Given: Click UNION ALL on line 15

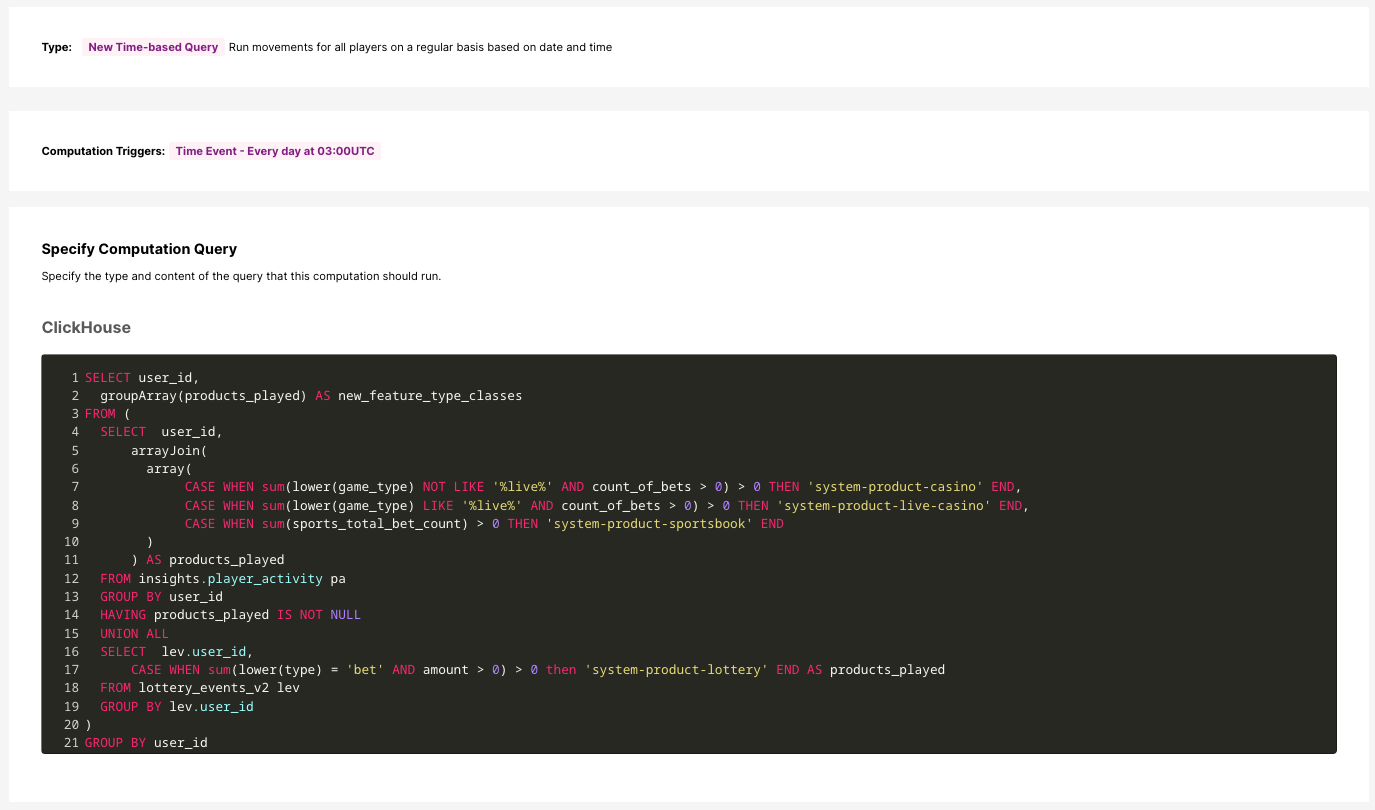Looking at the screenshot, I should click(x=134, y=633).
